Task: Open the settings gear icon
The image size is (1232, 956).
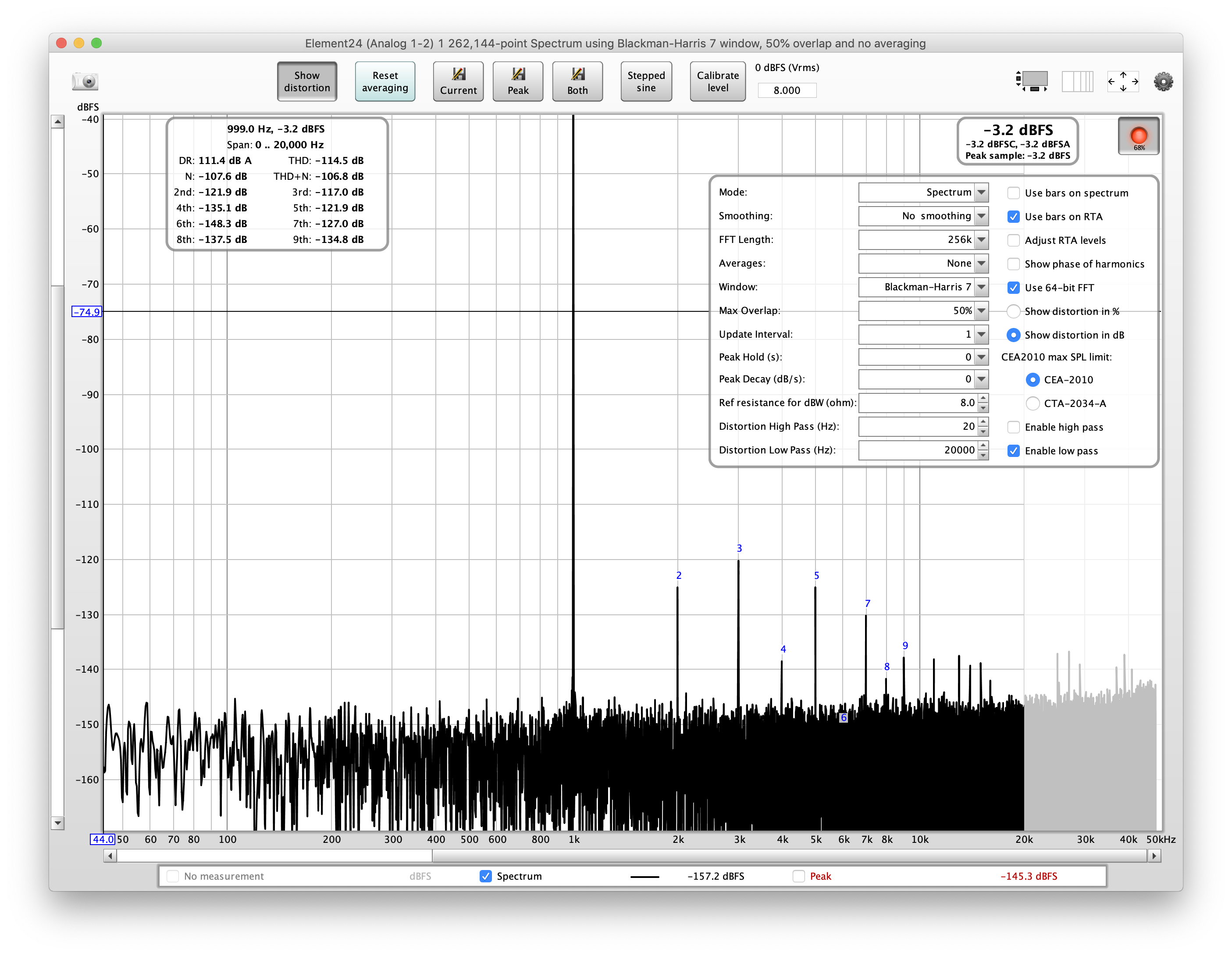Action: tap(1163, 81)
